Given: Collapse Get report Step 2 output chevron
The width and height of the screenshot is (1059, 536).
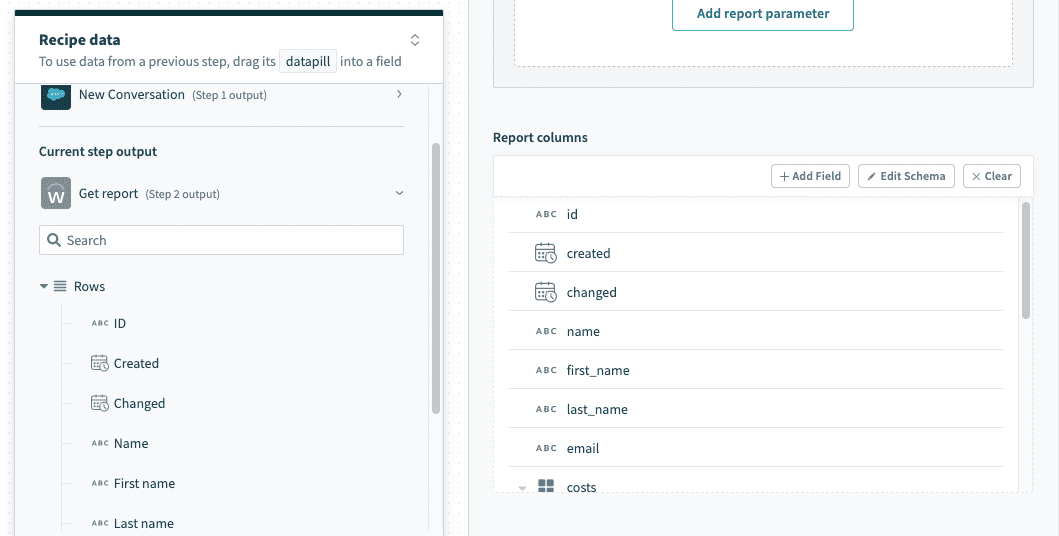Looking at the screenshot, I should (x=399, y=193).
